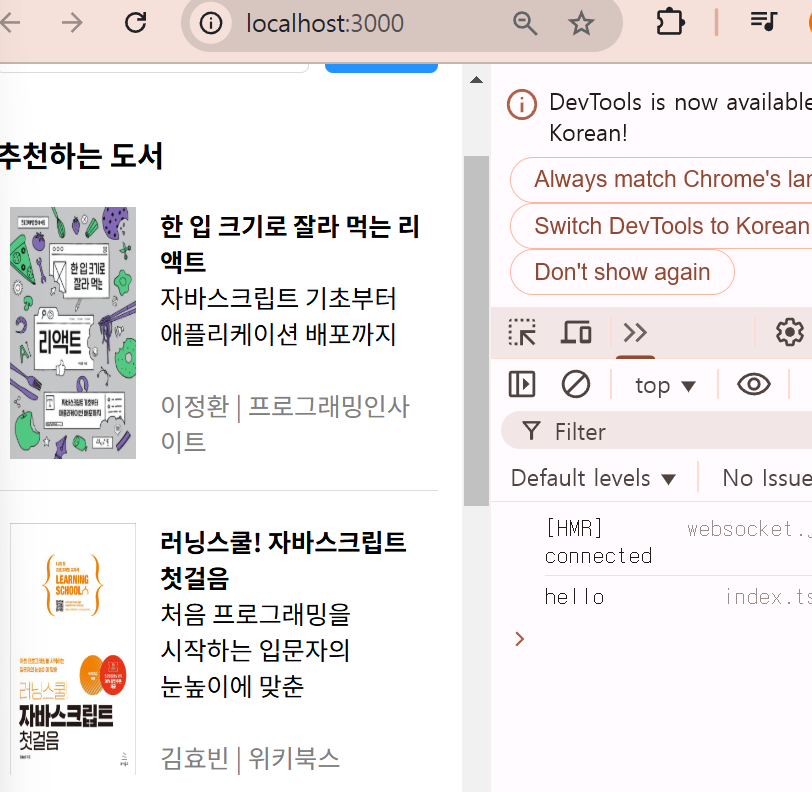Open the zoom magnifier in the address bar

(525, 24)
